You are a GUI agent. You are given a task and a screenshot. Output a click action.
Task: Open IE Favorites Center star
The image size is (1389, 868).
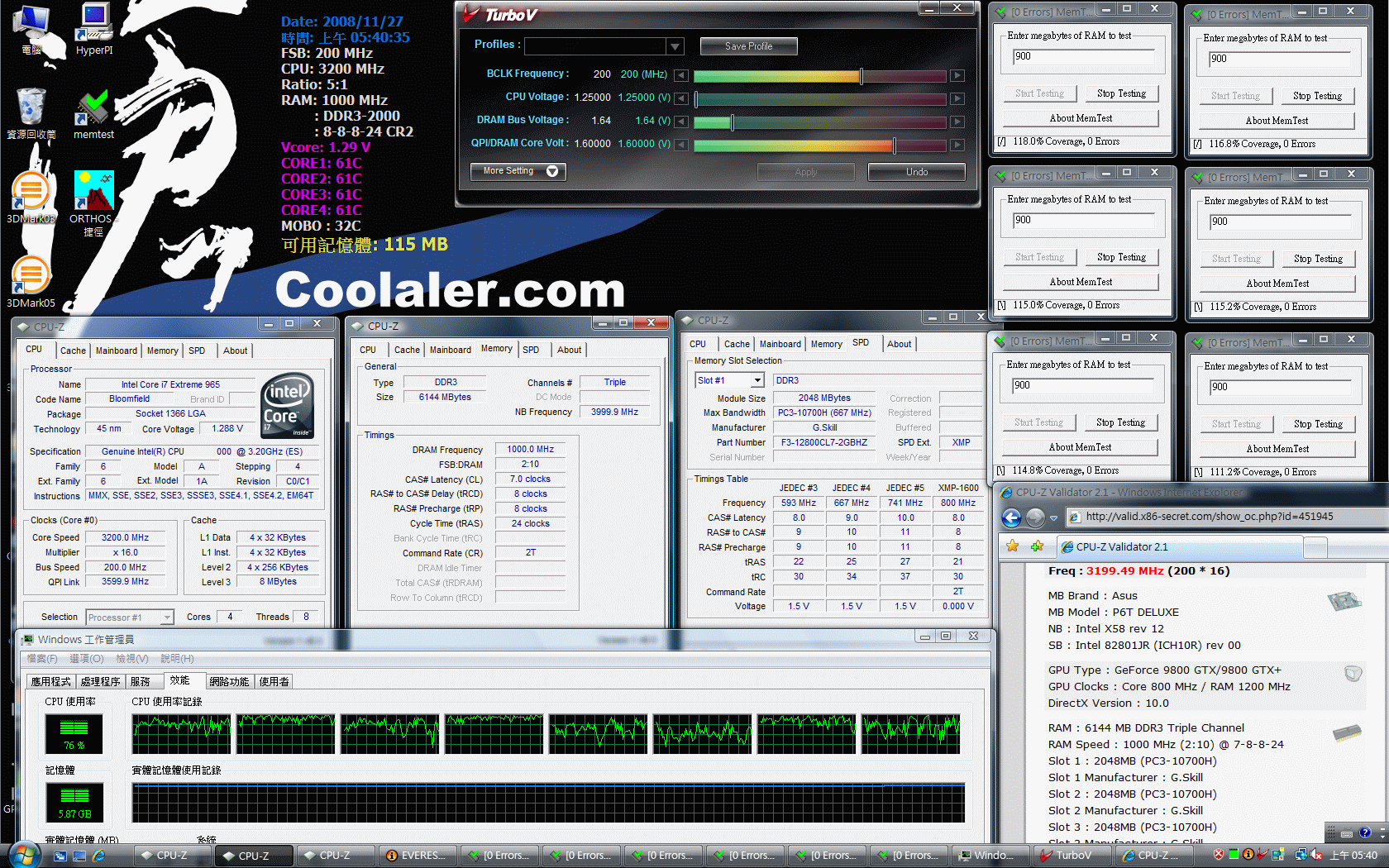[x=1013, y=546]
